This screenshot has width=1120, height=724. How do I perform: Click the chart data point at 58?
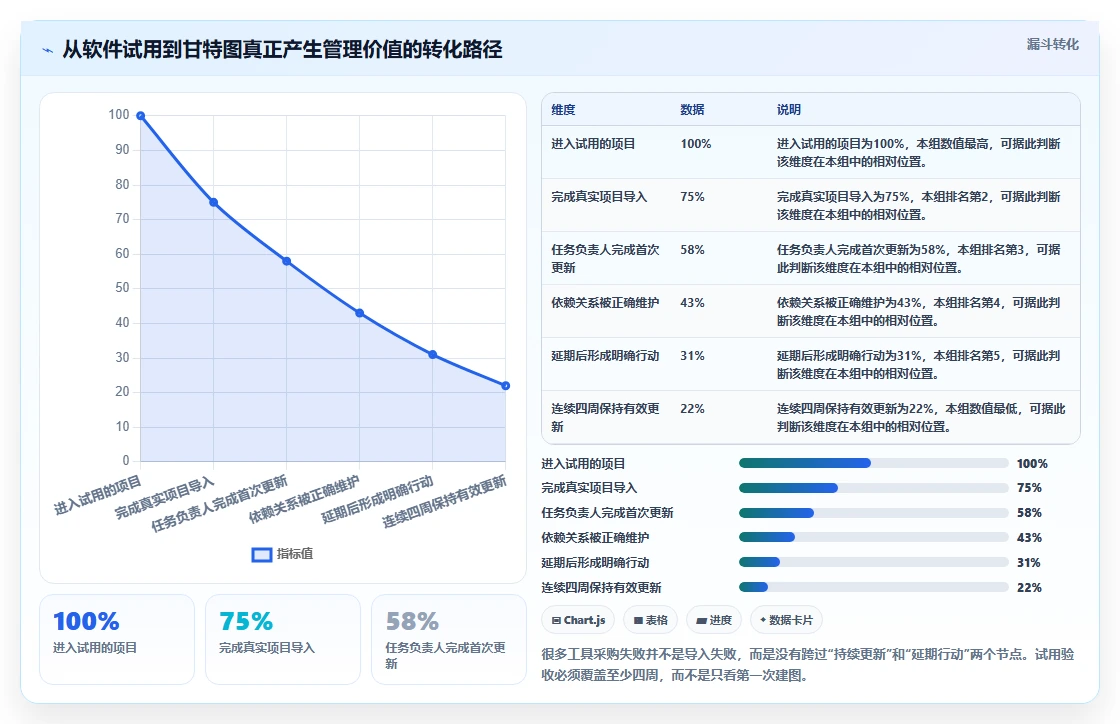[x=286, y=261]
